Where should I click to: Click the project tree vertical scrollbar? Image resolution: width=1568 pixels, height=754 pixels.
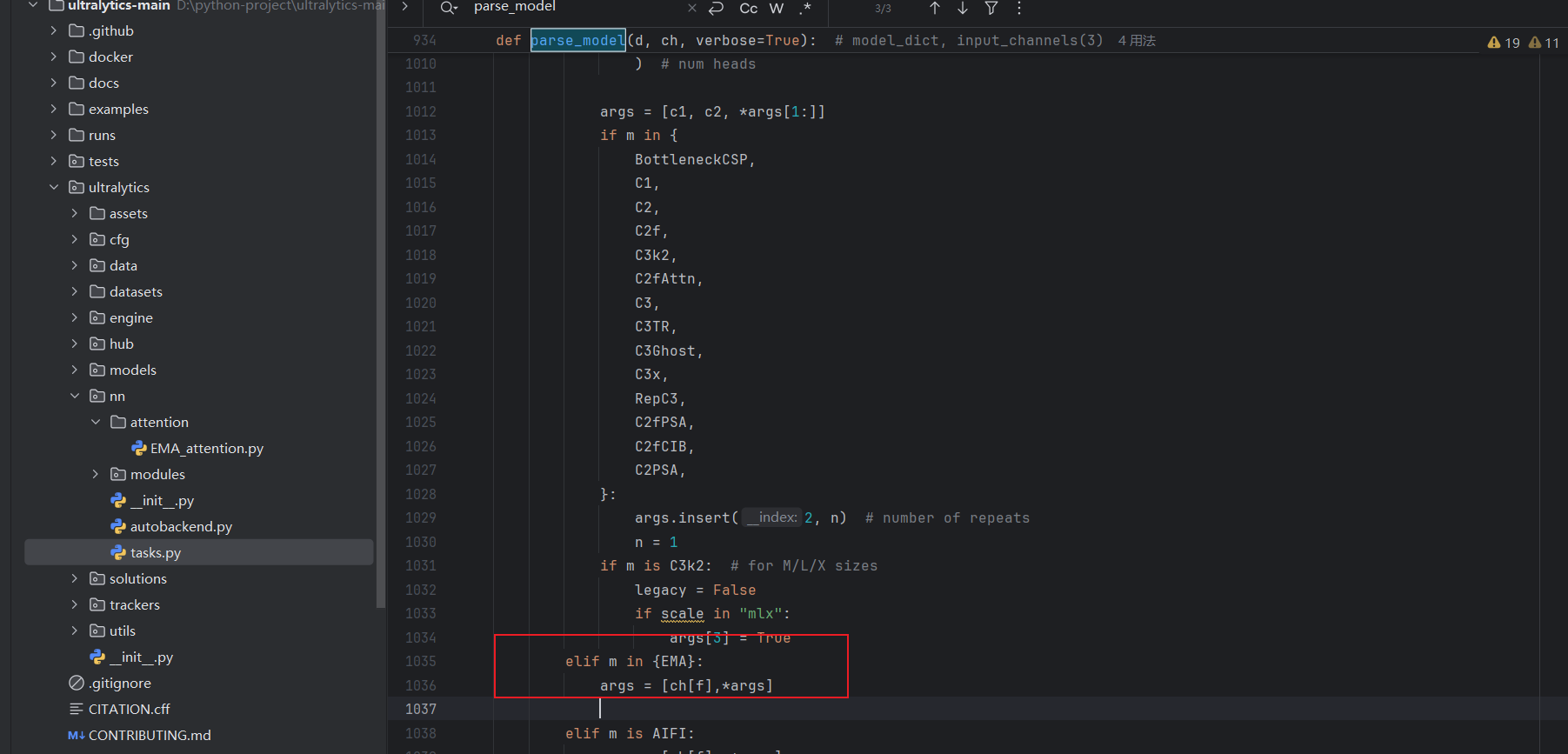pos(380,304)
